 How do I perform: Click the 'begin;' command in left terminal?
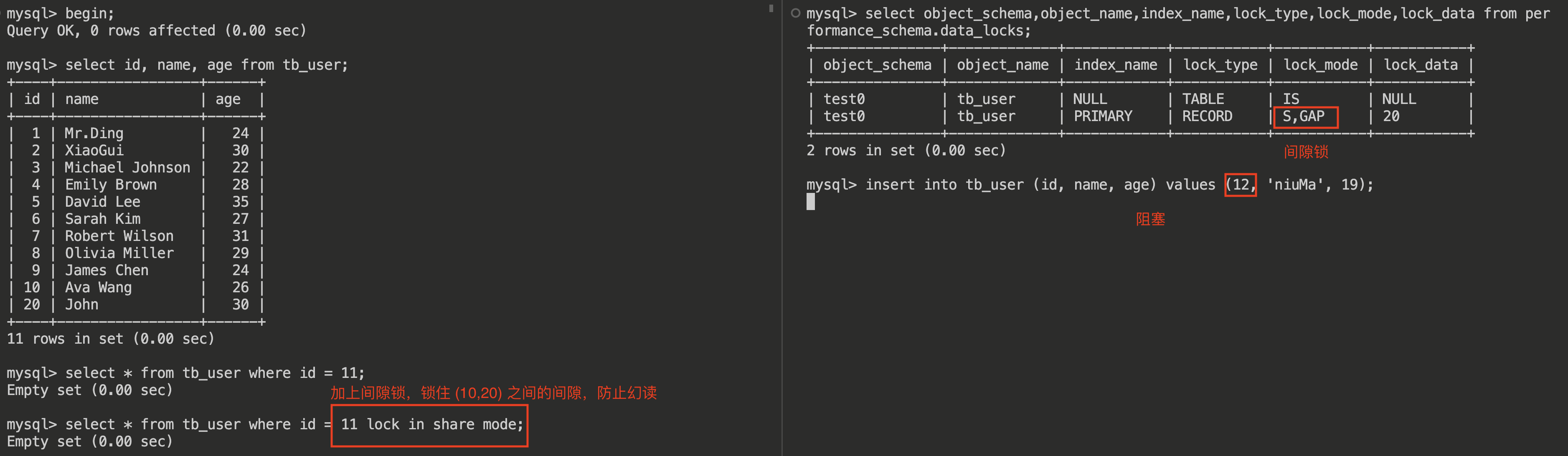point(89,13)
